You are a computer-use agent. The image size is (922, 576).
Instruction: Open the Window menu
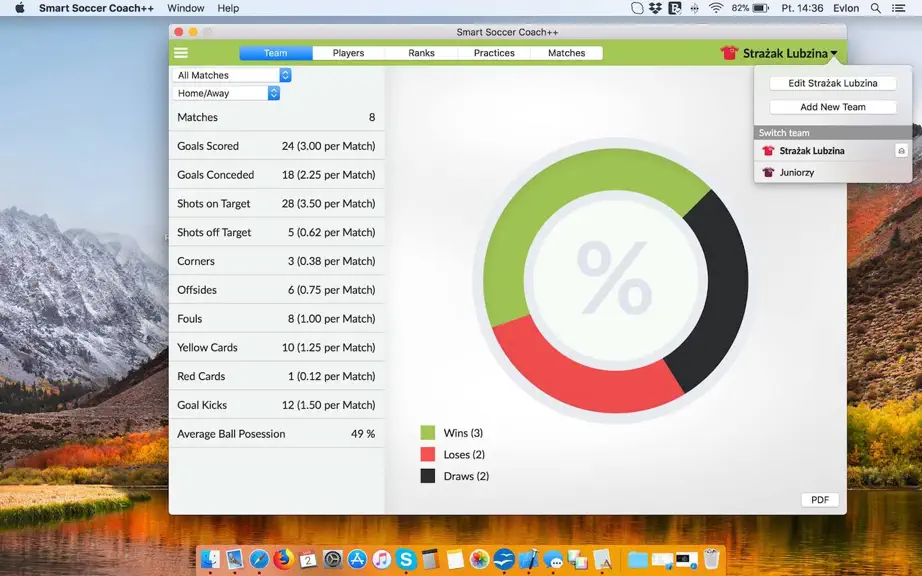(186, 8)
